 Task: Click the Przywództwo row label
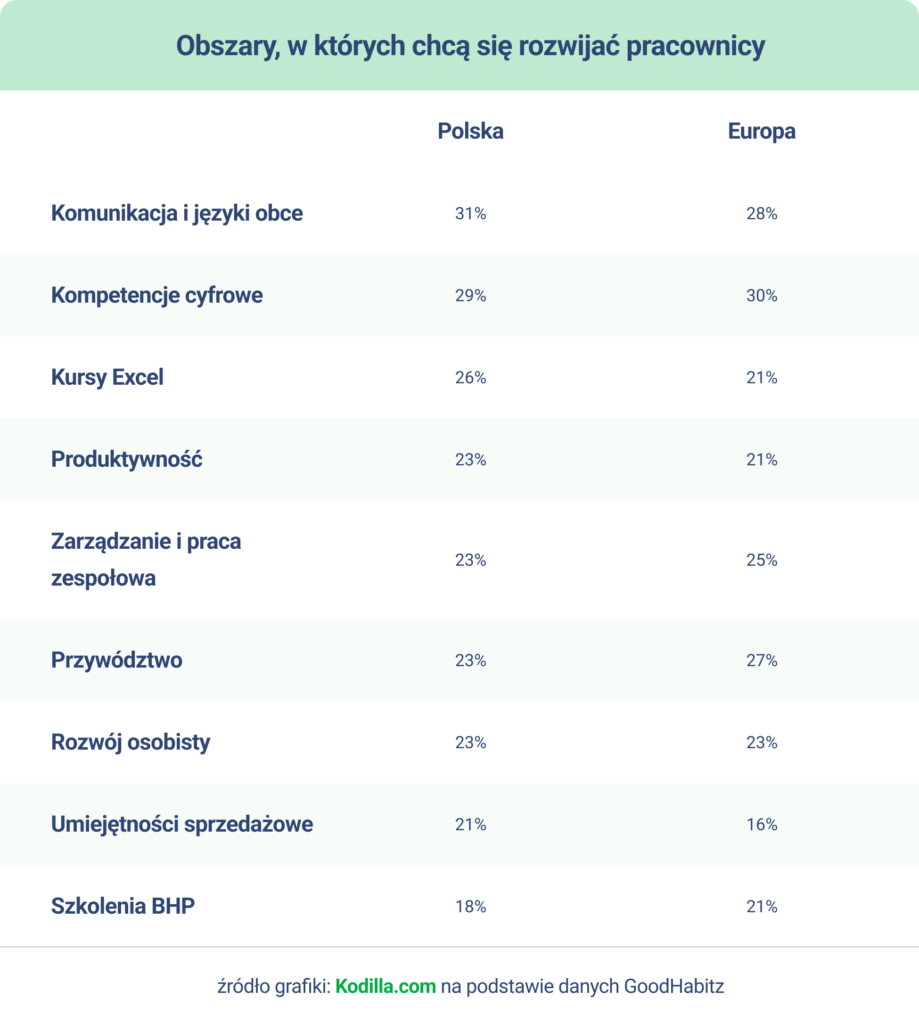click(x=117, y=660)
